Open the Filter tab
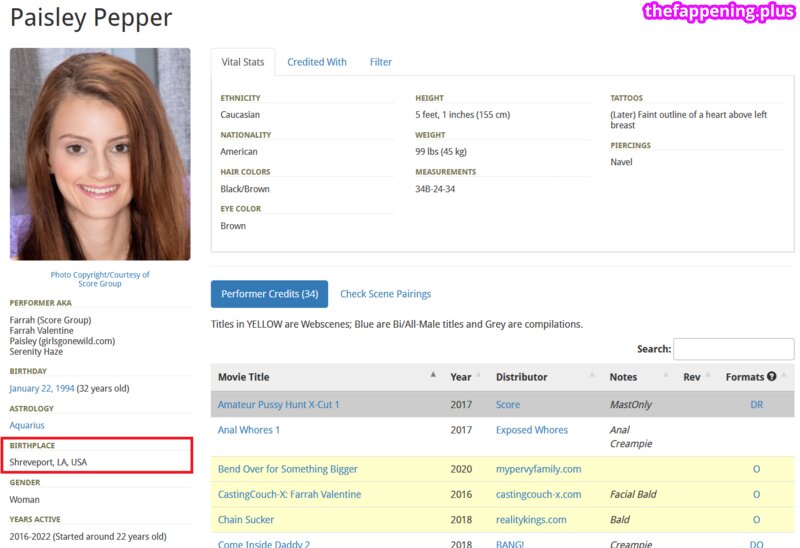Viewport: 800px width, 548px height. click(381, 62)
